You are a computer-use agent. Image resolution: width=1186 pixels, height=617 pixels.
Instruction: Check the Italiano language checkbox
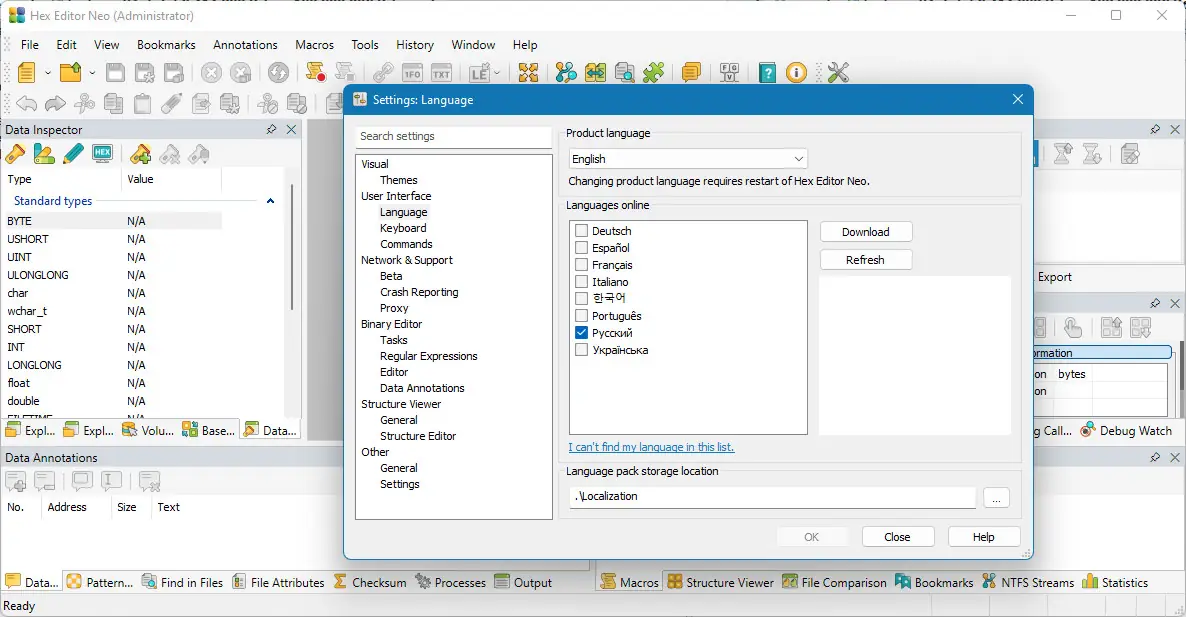point(582,281)
